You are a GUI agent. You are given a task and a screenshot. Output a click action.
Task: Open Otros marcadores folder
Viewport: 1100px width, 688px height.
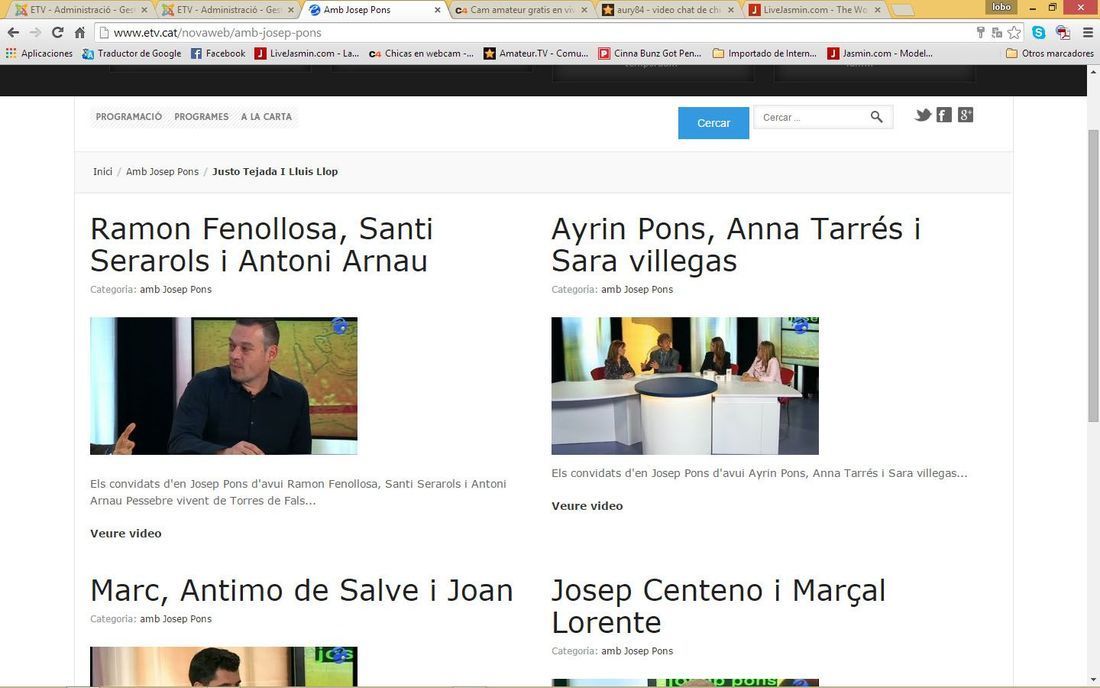tap(1049, 53)
